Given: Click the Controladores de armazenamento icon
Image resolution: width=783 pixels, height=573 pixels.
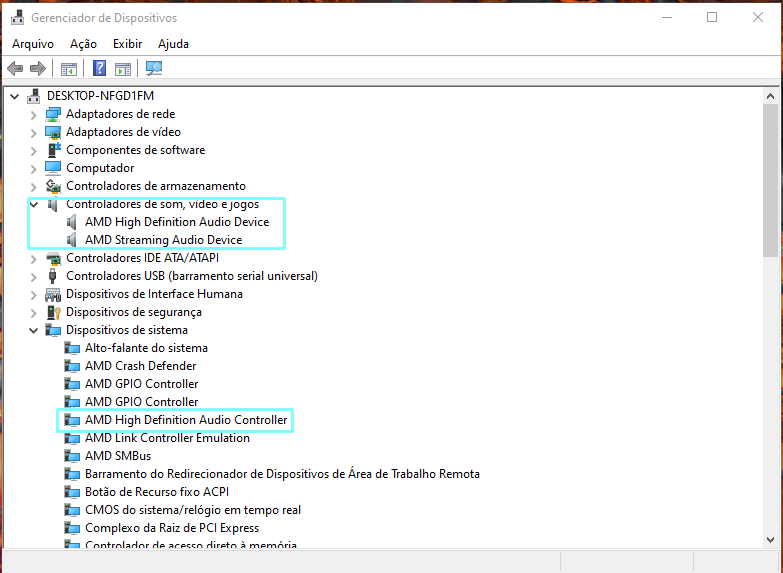Looking at the screenshot, I should click(x=53, y=186).
